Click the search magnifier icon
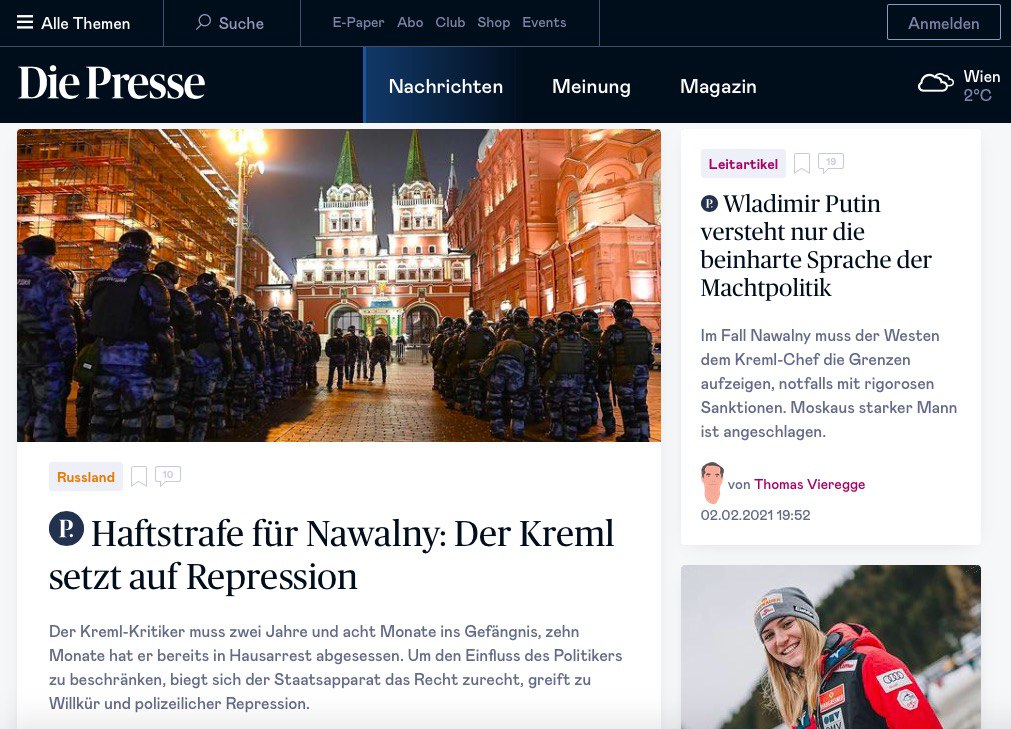Viewport: 1011px width, 729px height. (x=203, y=22)
